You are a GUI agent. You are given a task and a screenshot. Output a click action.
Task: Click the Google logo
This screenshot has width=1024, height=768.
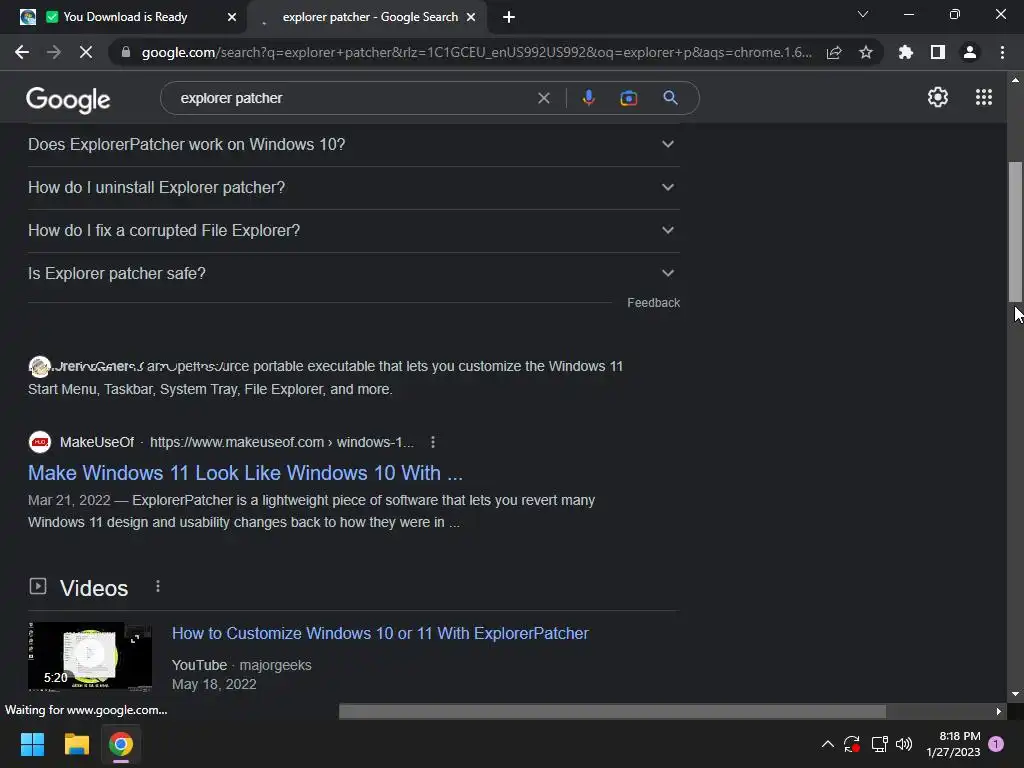pyautogui.click(x=68, y=99)
